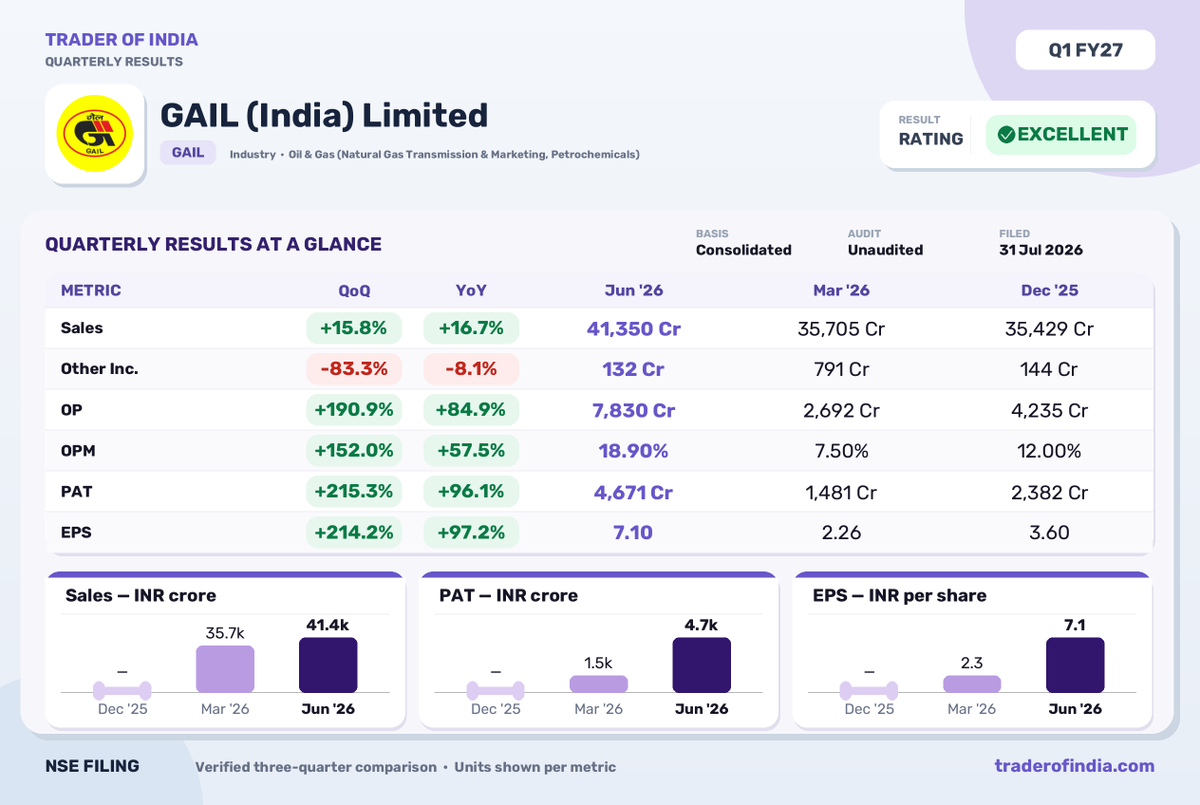This screenshot has width=1200, height=805.
Task: Click the OP QoQ +190.9% badge
Action: 354,410
